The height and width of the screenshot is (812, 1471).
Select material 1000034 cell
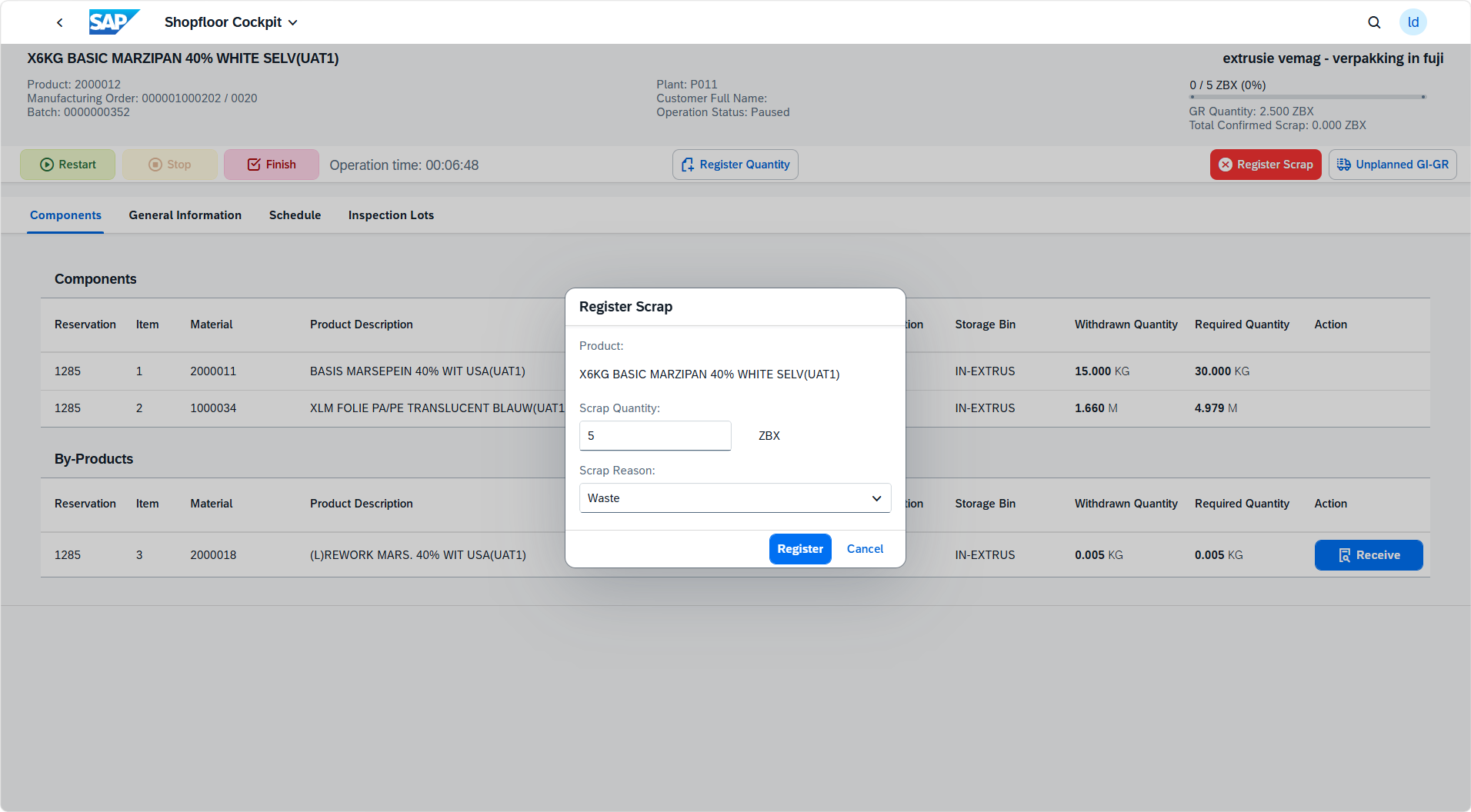click(x=213, y=408)
